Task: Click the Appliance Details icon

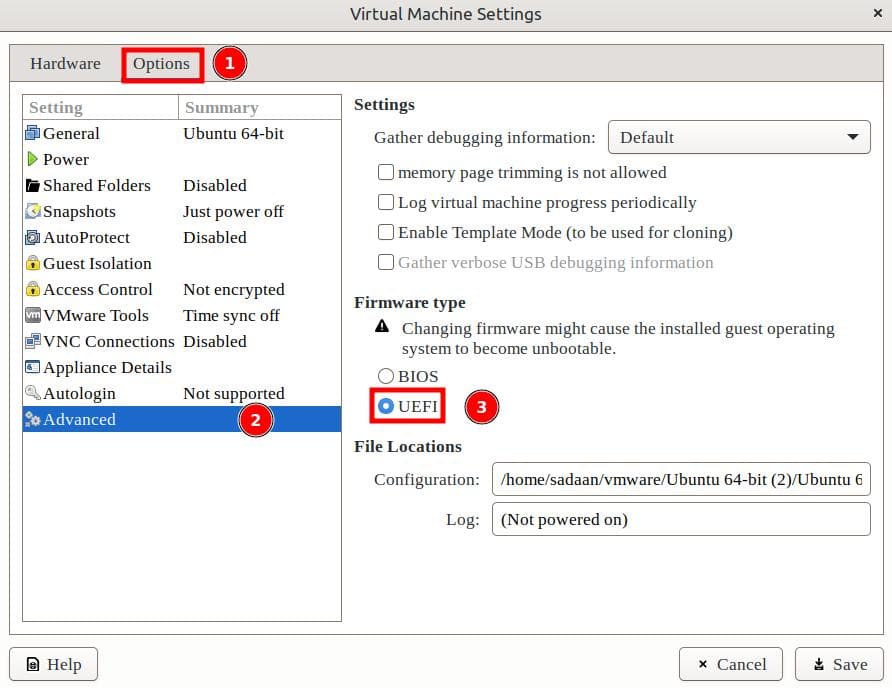Action: click(x=32, y=368)
